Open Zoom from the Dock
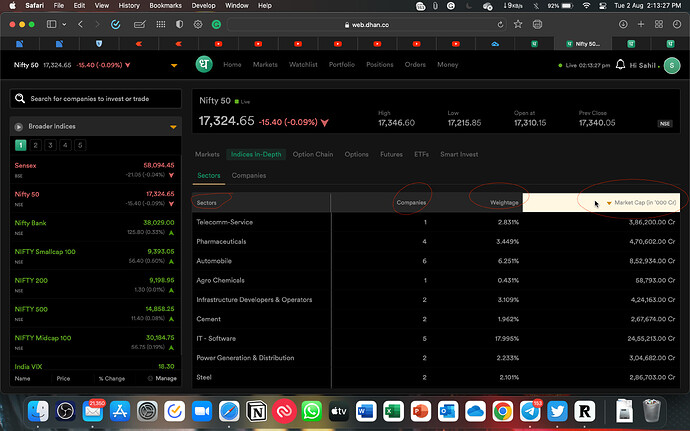This screenshot has height=431, width=690. click(202, 412)
